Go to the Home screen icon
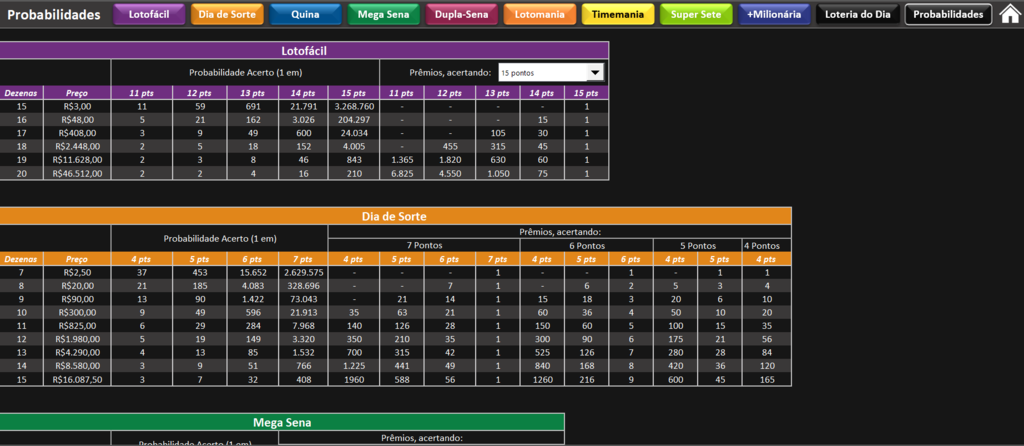Screen dimensions: 1024x446 (1010, 14)
